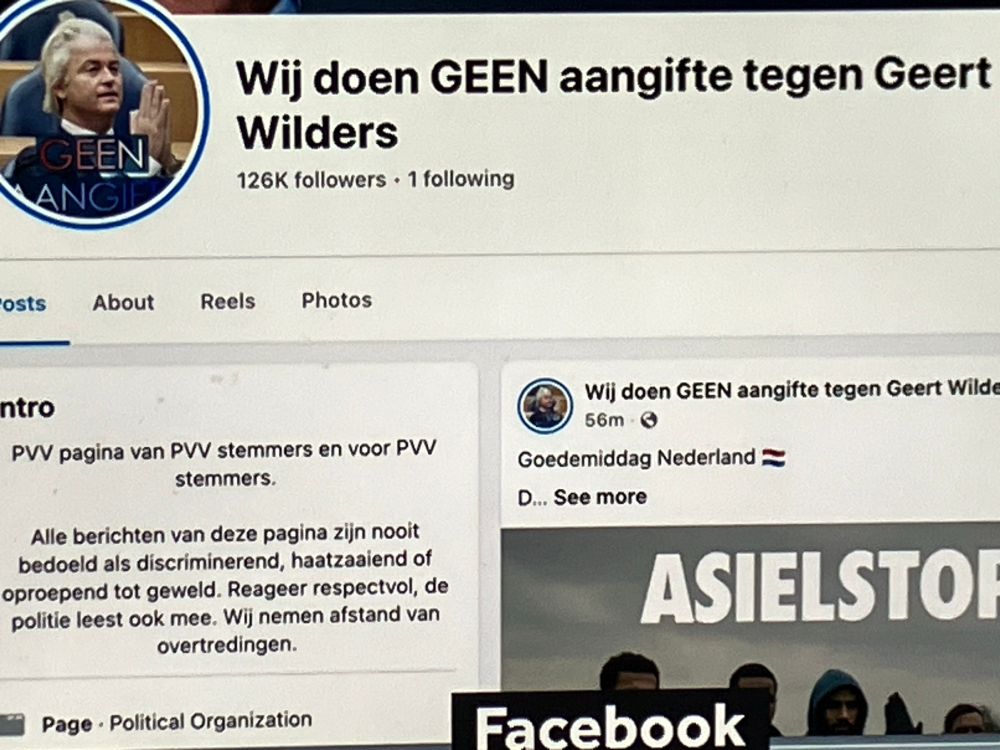Expand post text with See more
1000x750 pixels.
coord(600,497)
